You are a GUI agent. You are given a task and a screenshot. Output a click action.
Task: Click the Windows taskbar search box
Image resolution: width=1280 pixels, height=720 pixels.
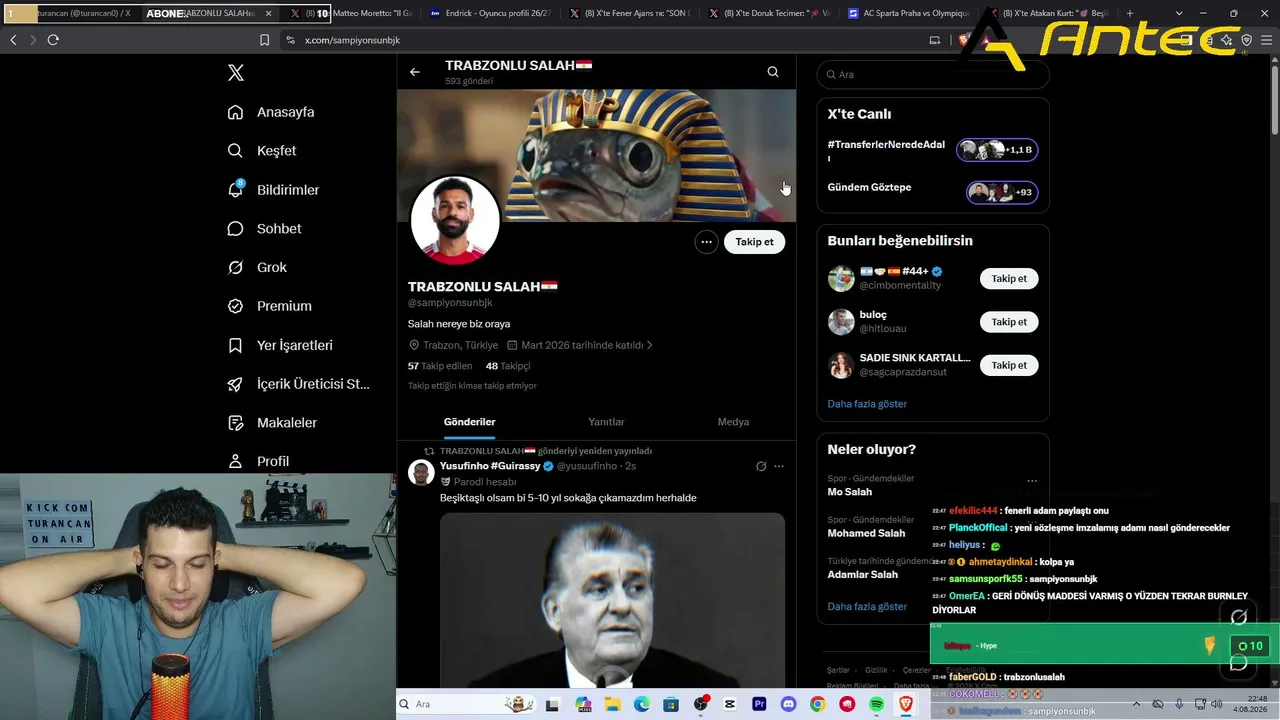[x=465, y=704]
